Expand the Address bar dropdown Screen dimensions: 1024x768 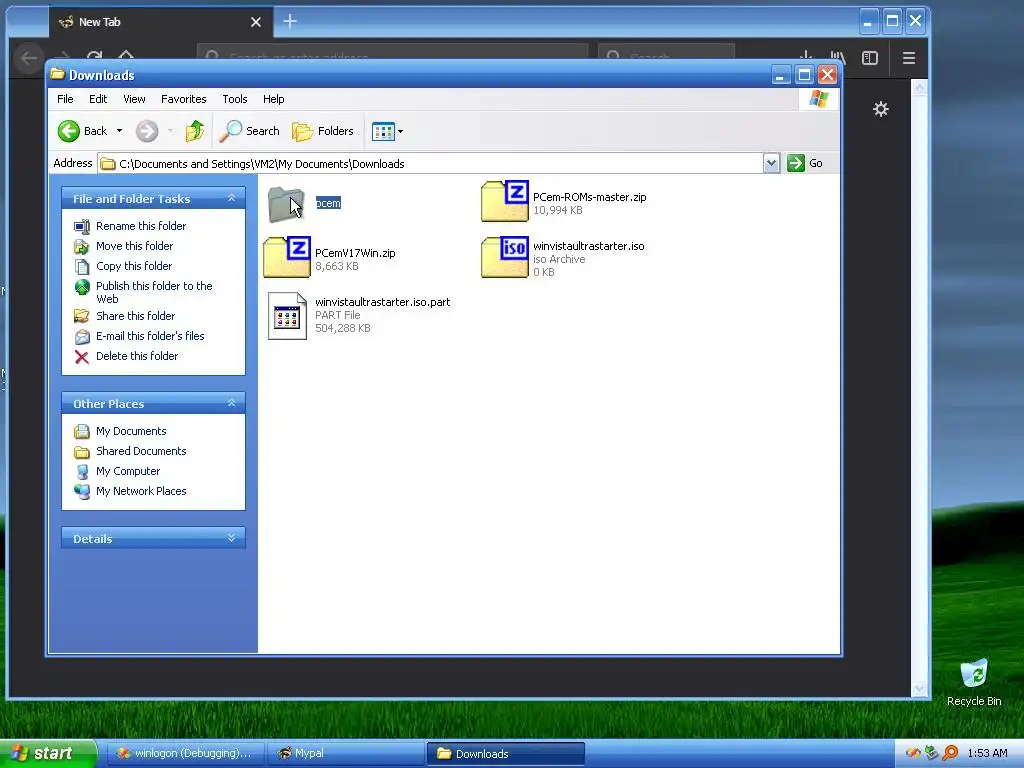(771, 163)
